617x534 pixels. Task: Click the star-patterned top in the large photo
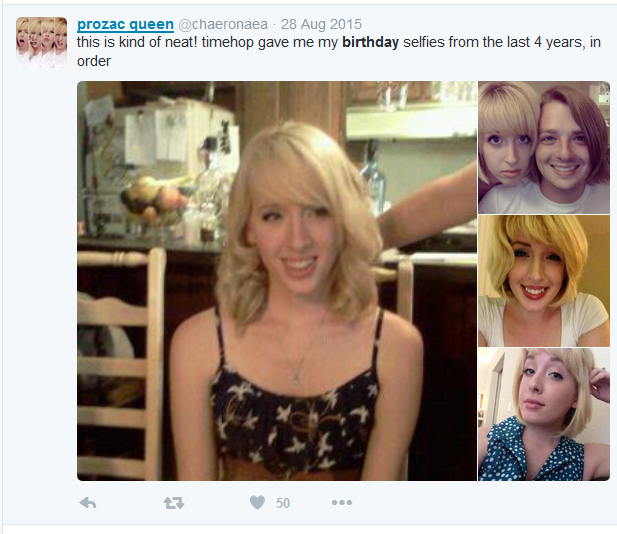pos(292,421)
